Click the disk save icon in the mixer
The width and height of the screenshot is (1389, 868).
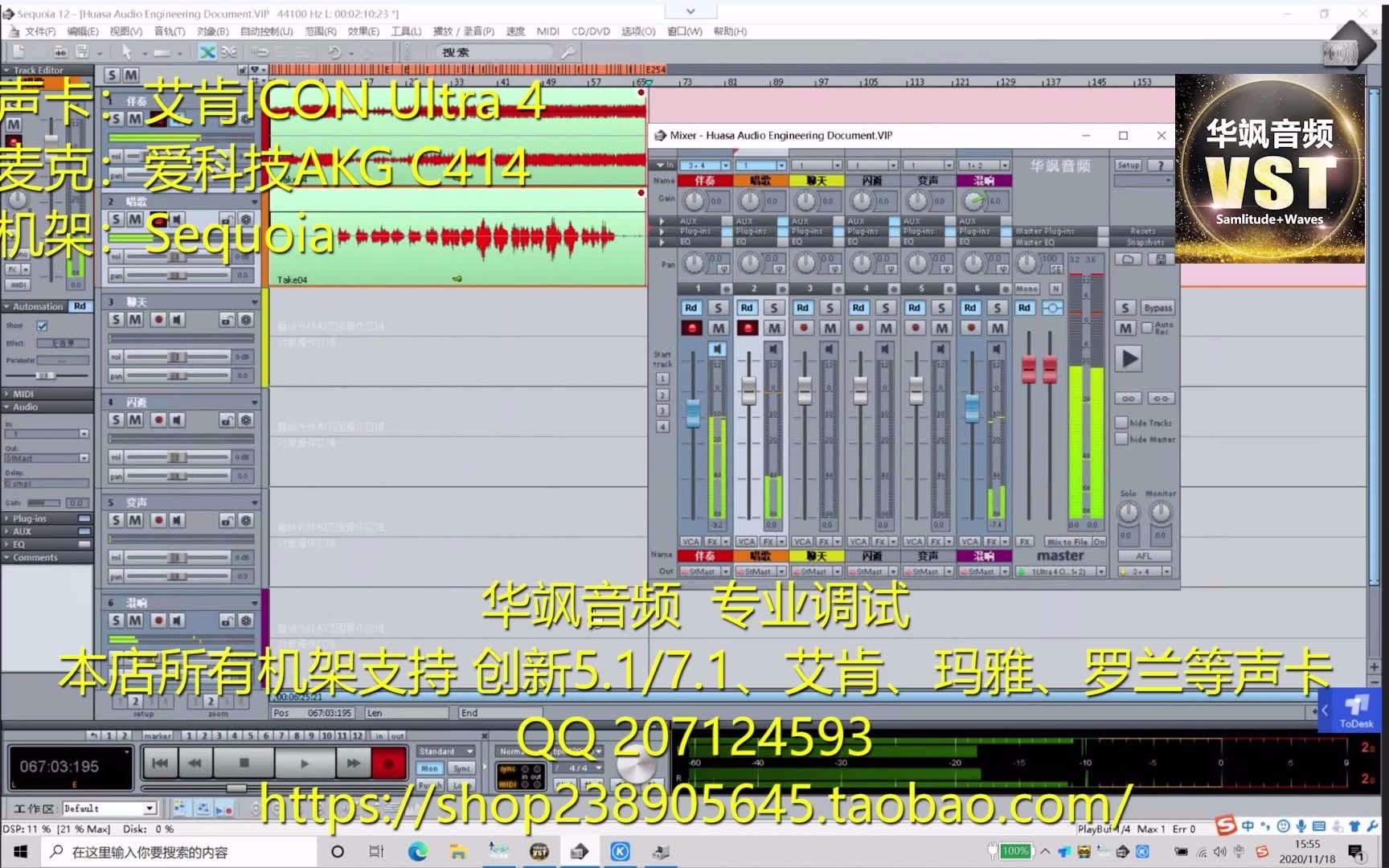click(x=1160, y=259)
